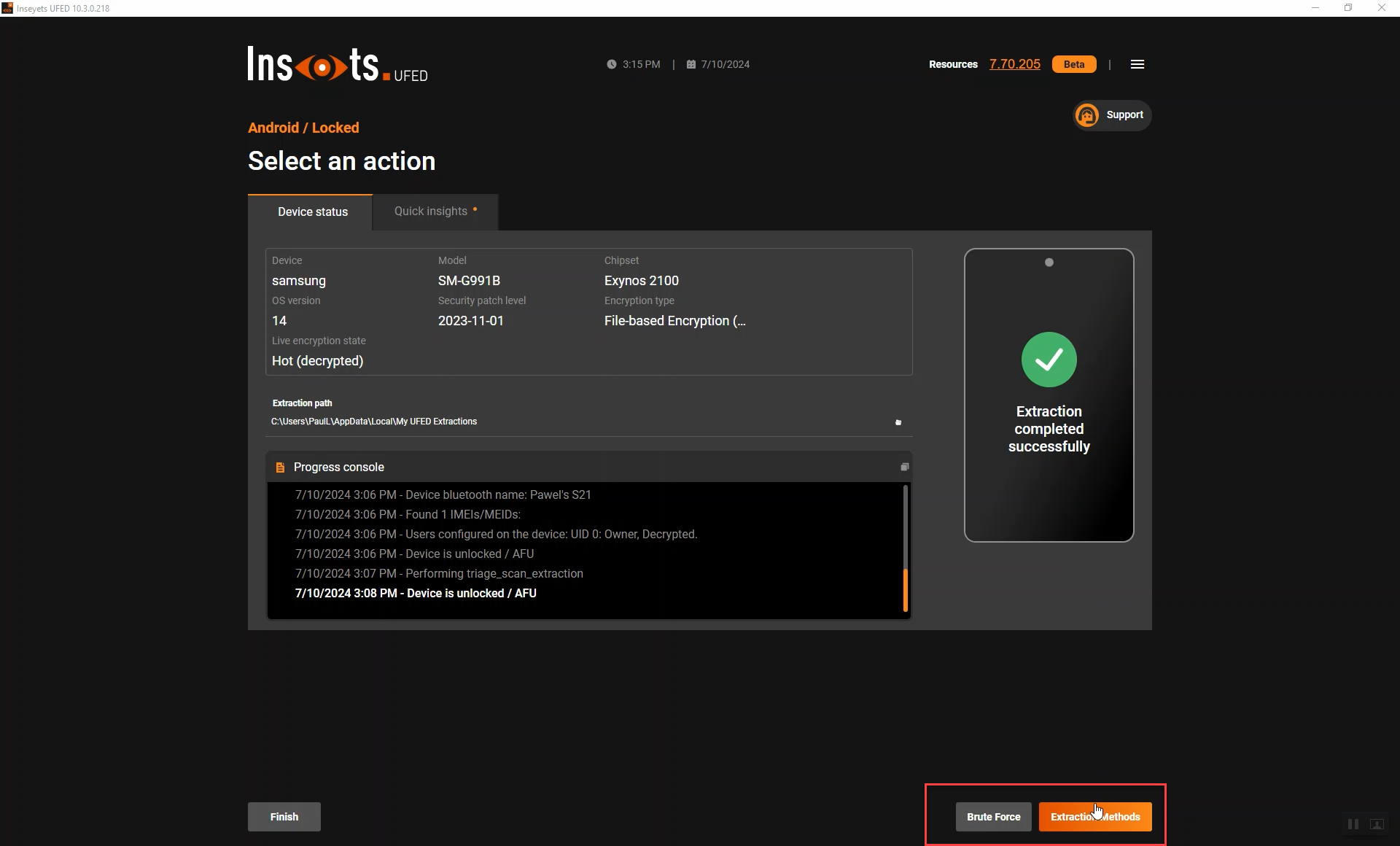The width and height of the screenshot is (1400, 846).
Task: Click the Extraction Methods button
Action: click(x=1094, y=817)
